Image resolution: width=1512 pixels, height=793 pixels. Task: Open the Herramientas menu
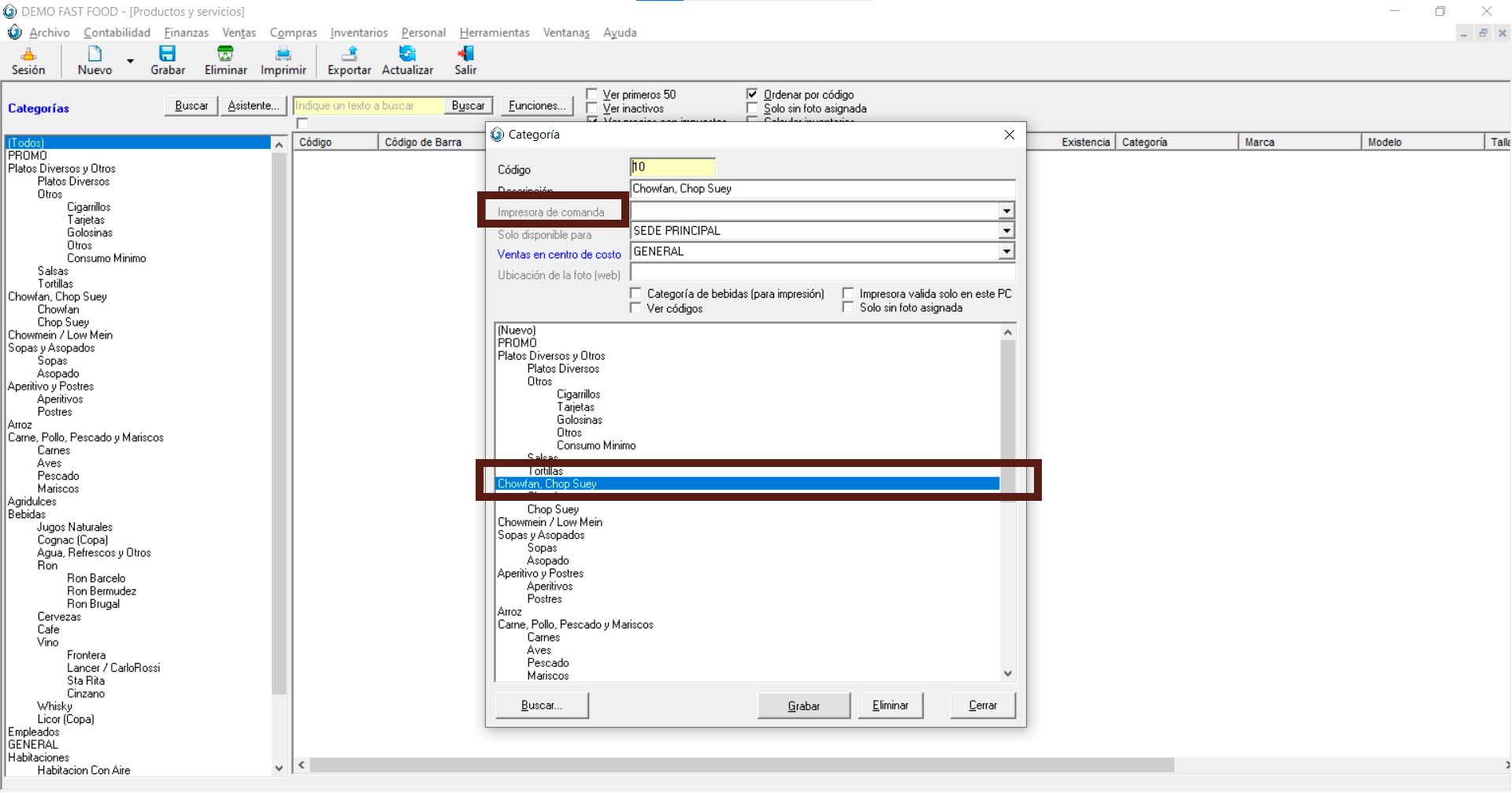[494, 33]
